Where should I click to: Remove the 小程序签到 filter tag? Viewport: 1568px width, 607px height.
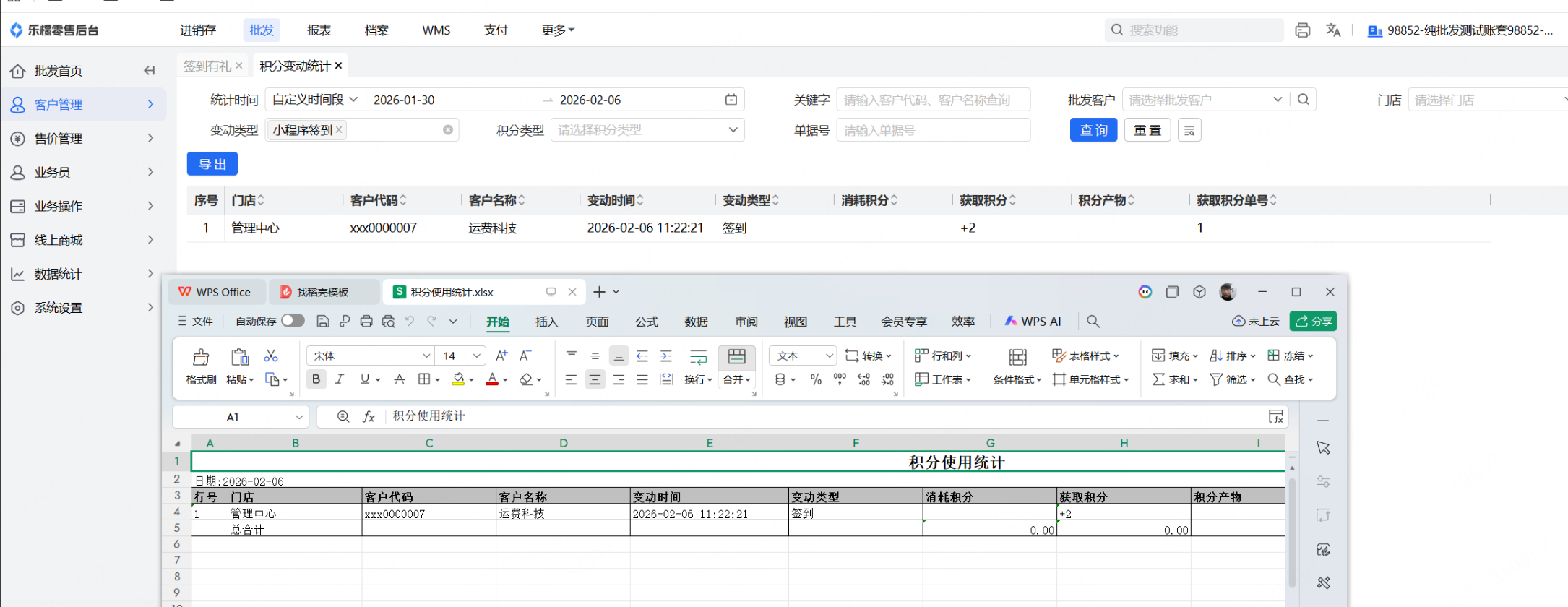click(x=339, y=130)
